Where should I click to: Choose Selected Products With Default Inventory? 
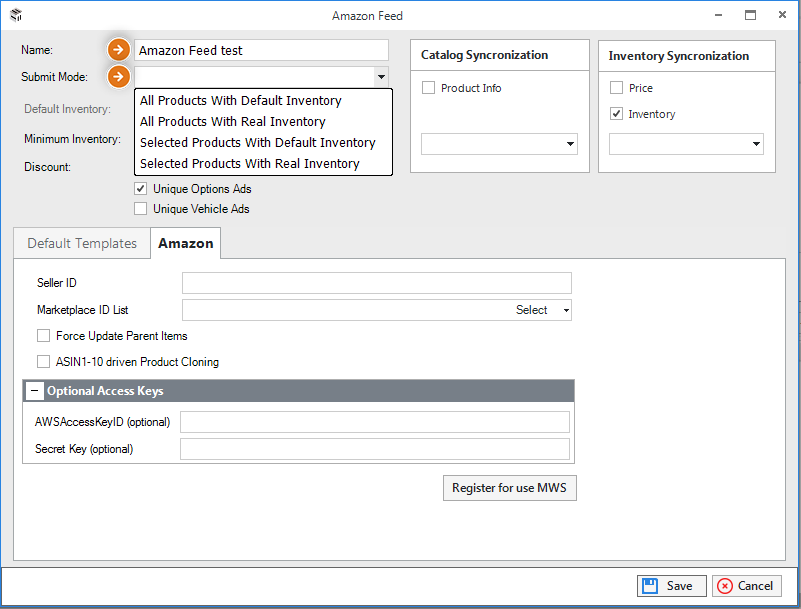point(263,143)
